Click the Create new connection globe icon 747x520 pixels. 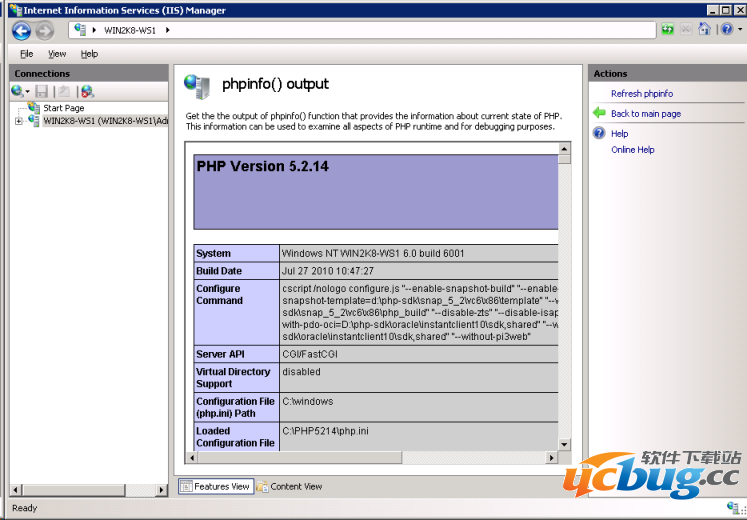point(17,91)
